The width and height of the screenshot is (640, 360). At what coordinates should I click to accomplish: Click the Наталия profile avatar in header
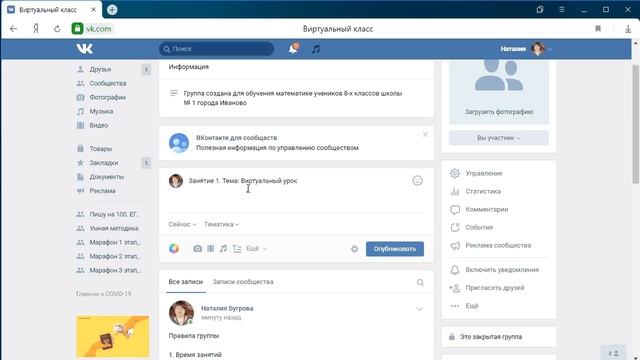(x=538, y=49)
